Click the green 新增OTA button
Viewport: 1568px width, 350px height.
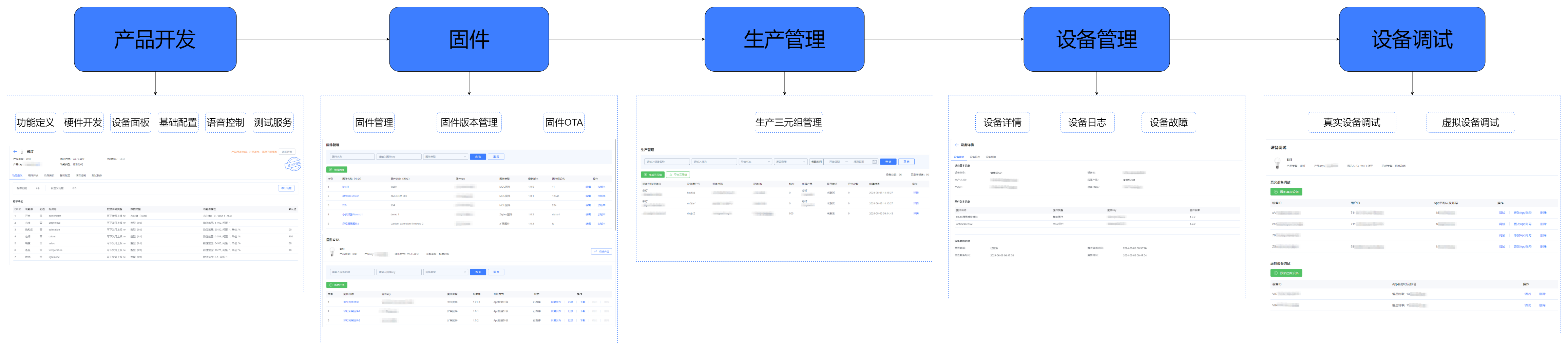click(337, 285)
